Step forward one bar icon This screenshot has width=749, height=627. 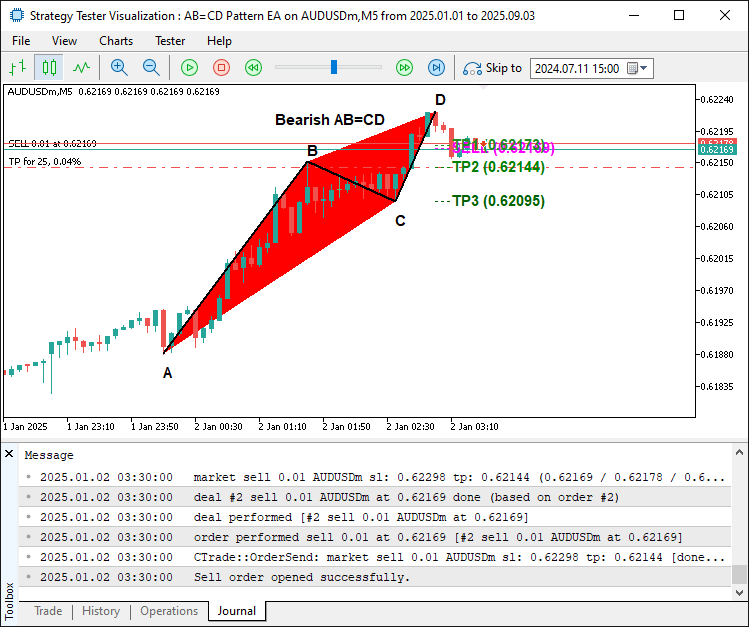click(x=436, y=67)
